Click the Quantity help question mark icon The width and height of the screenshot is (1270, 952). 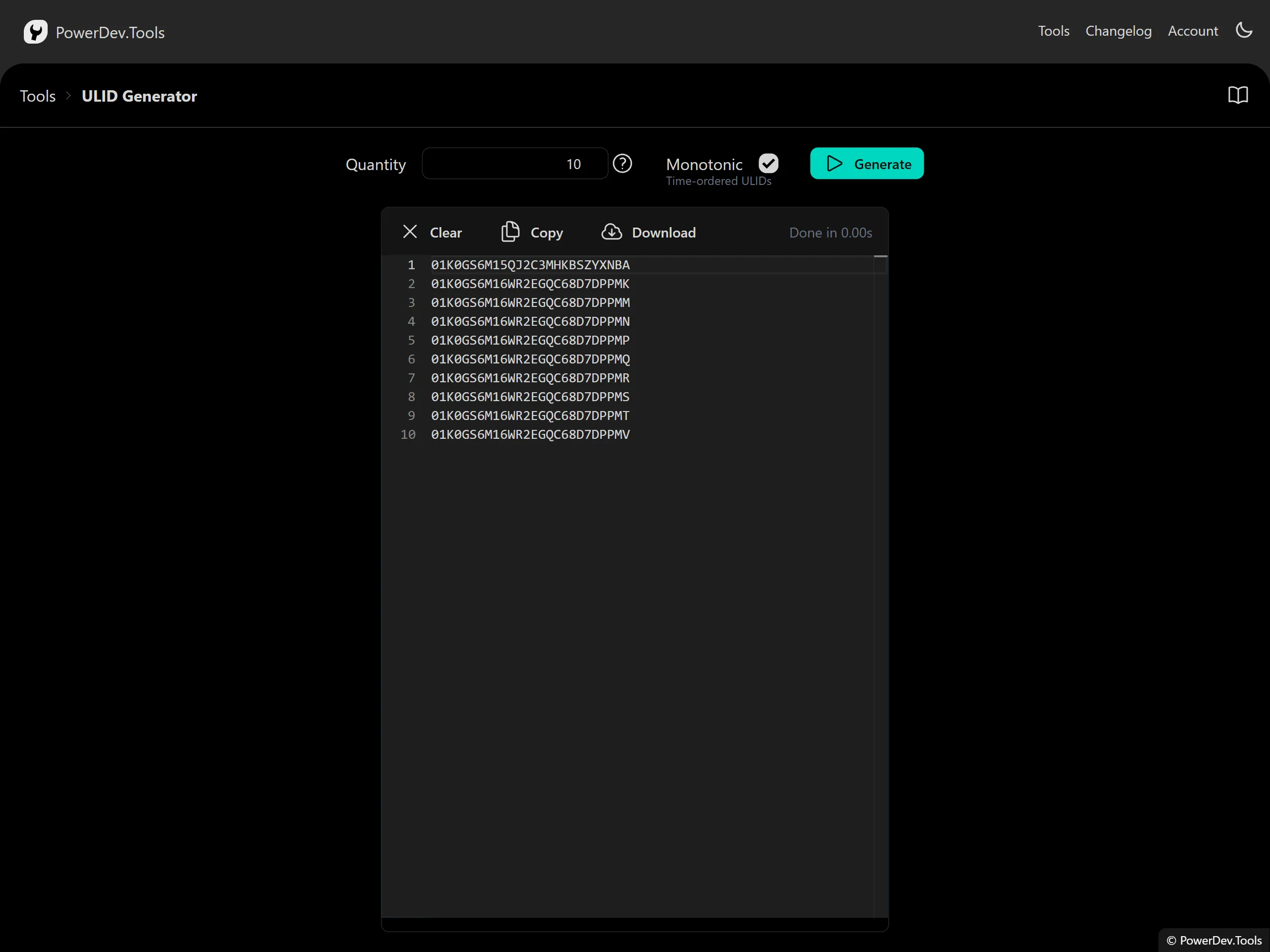point(622,164)
